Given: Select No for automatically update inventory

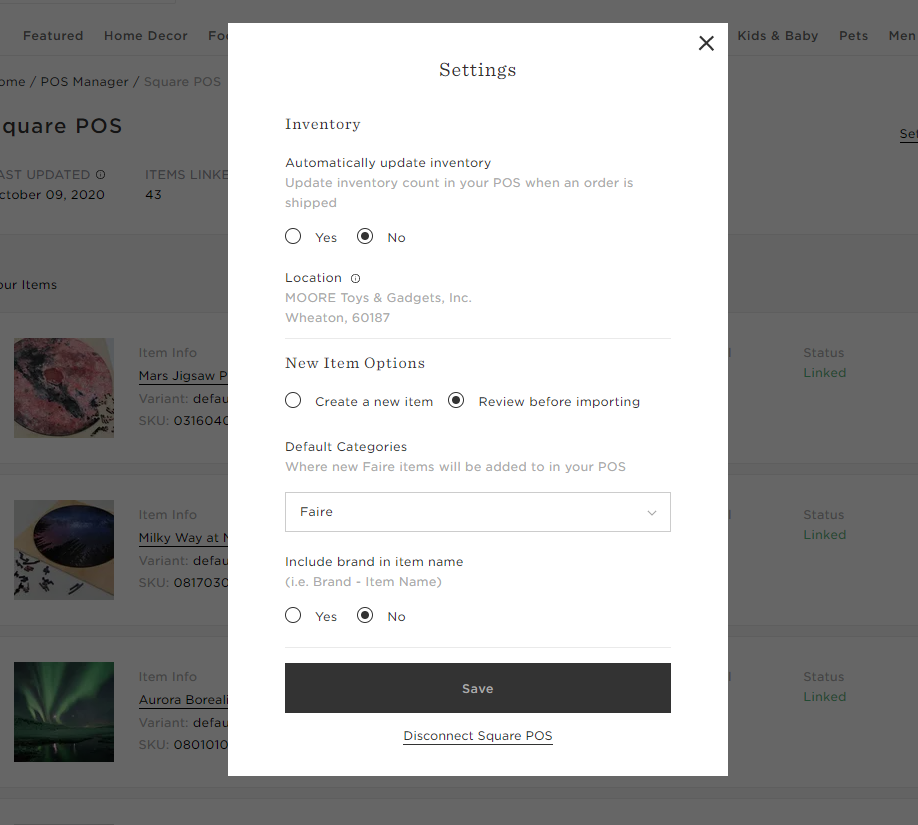Looking at the screenshot, I should click(365, 237).
